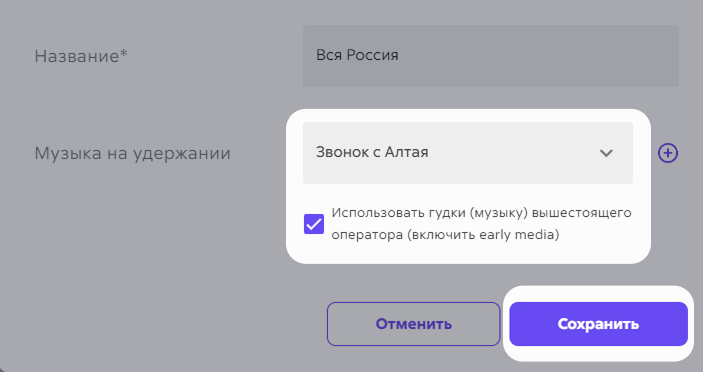The image size is (703, 372).
Task: Add new hold music via plus icon
Action: coord(668,153)
